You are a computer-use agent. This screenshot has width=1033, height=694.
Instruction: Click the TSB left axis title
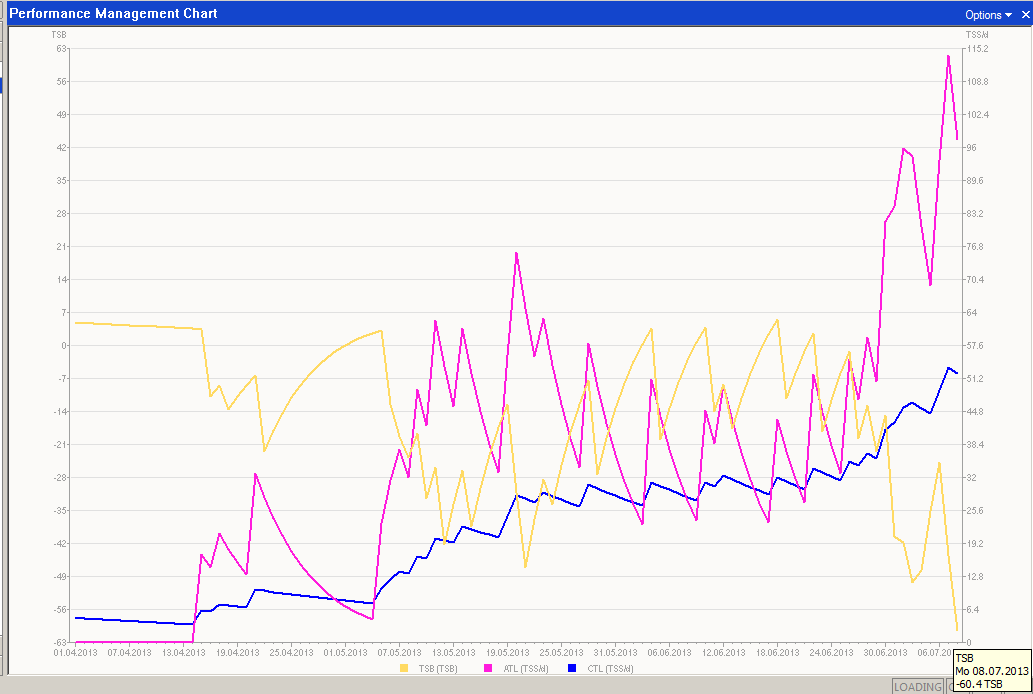click(x=59, y=35)
